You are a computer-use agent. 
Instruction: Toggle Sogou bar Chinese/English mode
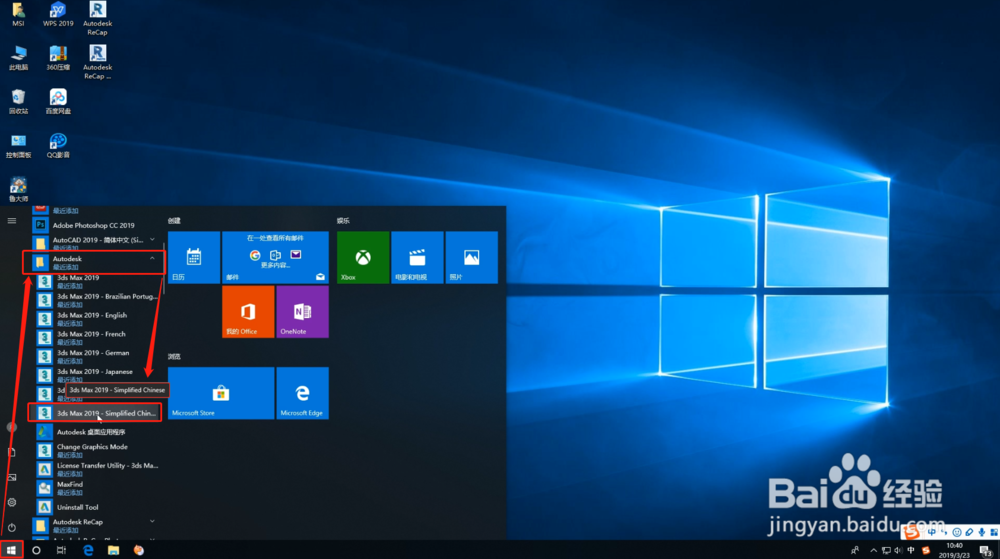[x=932, y=532]
